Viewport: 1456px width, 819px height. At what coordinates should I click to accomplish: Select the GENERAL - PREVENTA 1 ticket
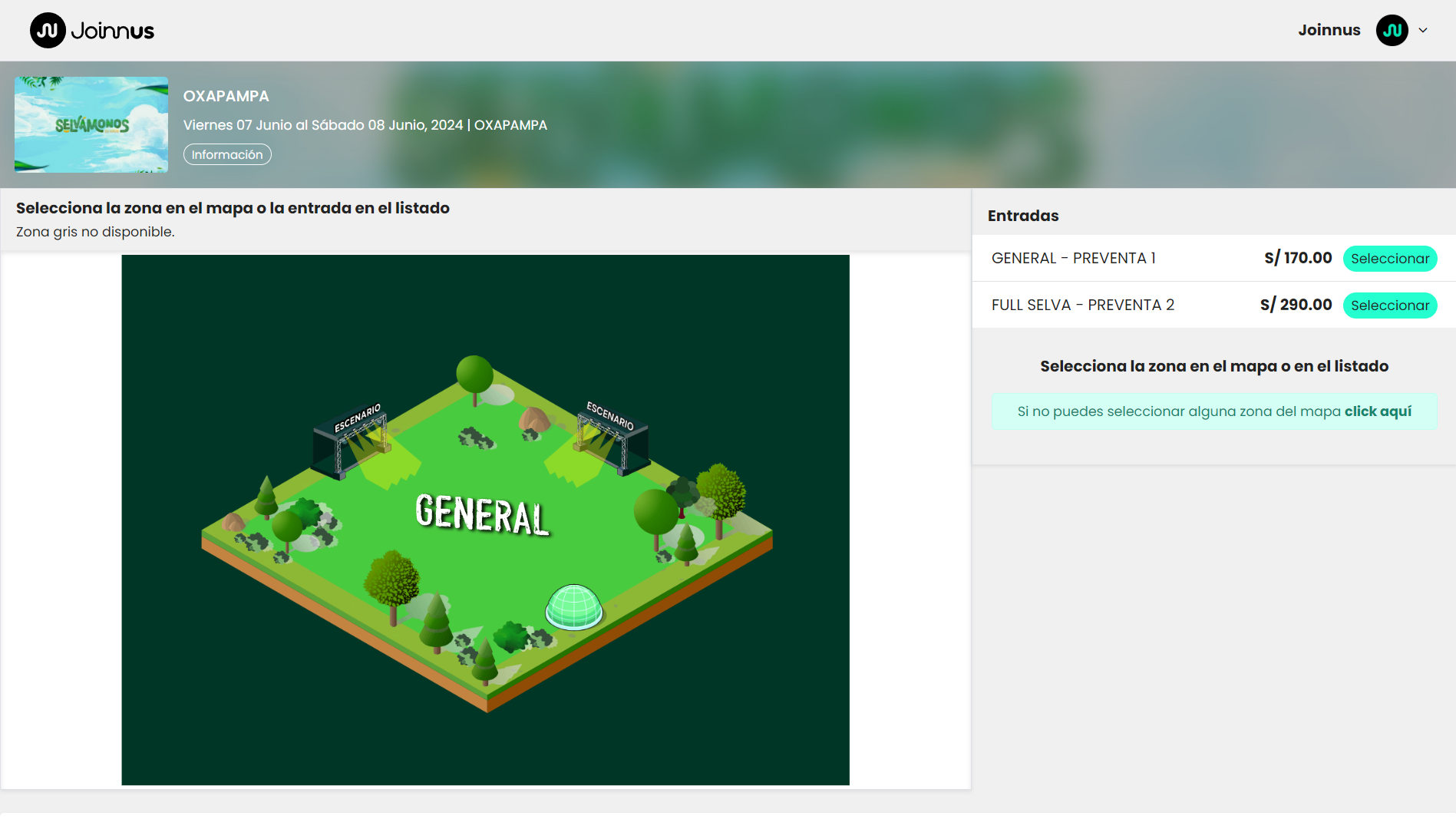point(1389,259)
